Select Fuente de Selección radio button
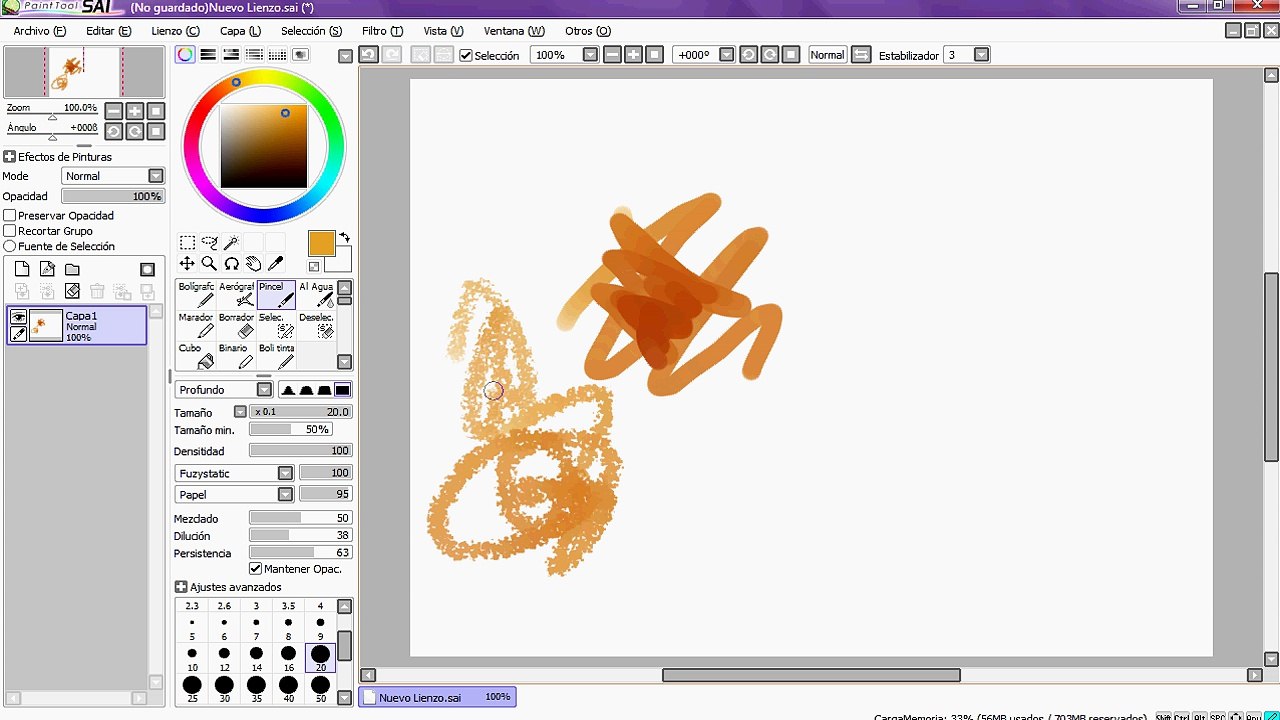This screenshot has width=1280, height=720. click(x=10, y=246)
